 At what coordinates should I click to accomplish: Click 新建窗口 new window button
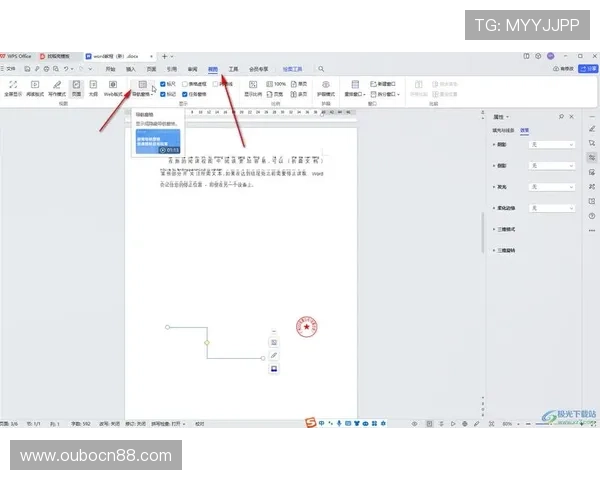coord(385,84)
